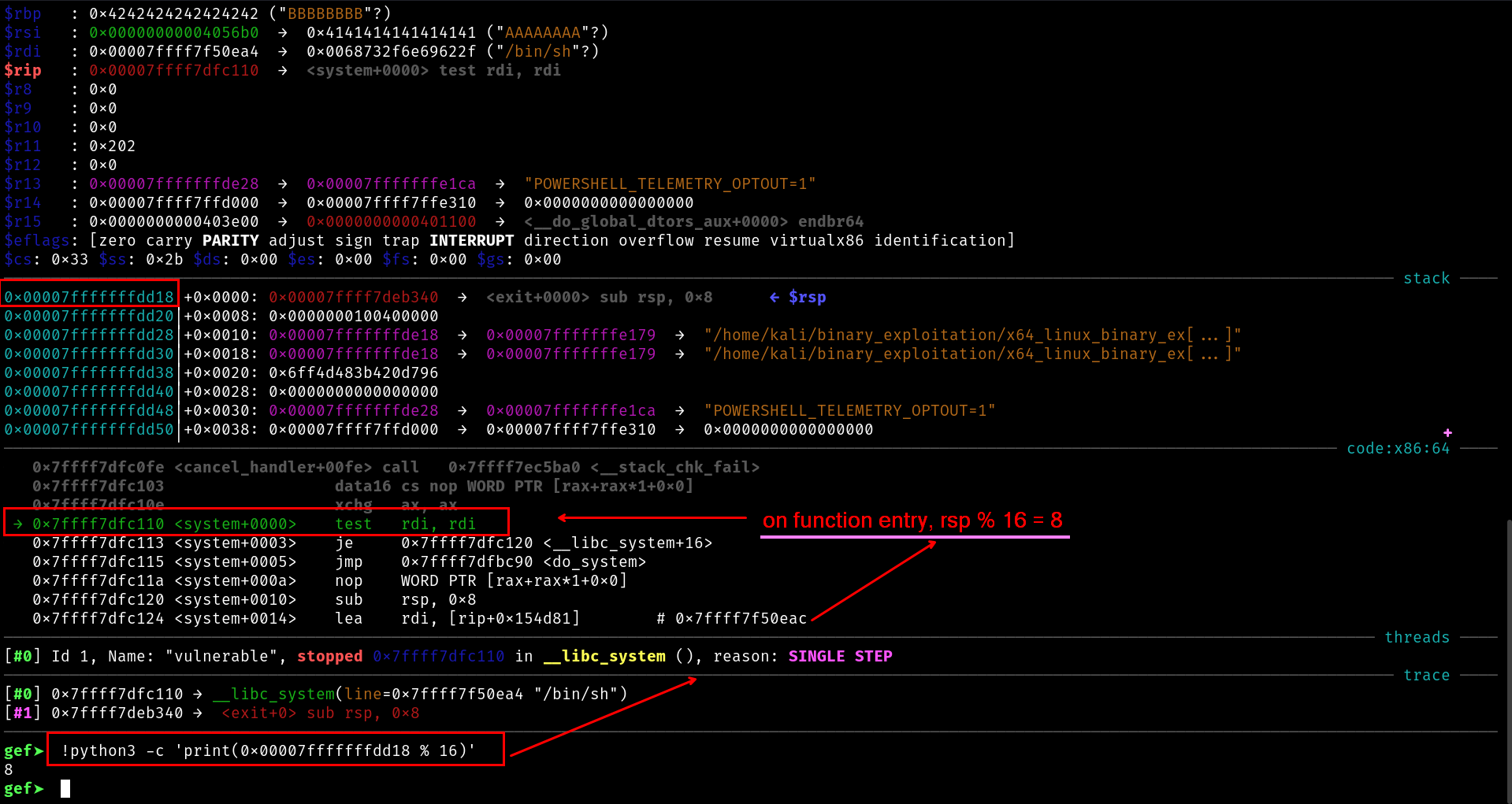Select the boxed stack address 0x00007fffffffdd18
Image resolution: width=1512 pixels, height=804 pixels.
click(x=89, y=297)
